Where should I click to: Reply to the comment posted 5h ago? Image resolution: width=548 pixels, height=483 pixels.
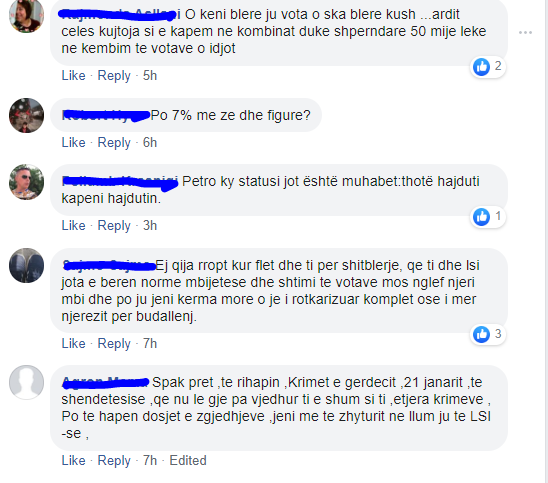pos(114,75)
